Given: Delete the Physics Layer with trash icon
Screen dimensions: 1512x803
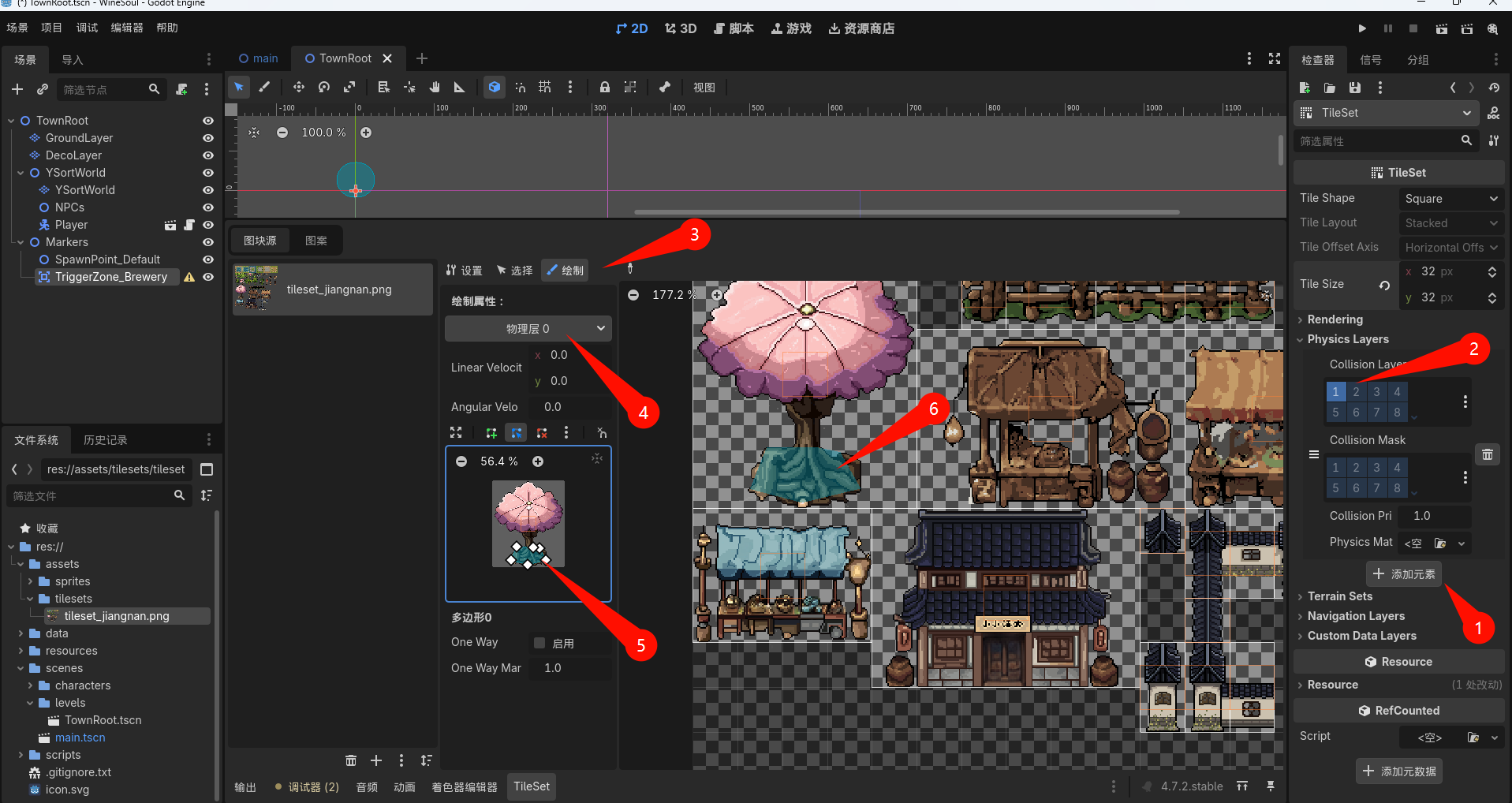Looking at the screenshot, I should [1487, 454].
